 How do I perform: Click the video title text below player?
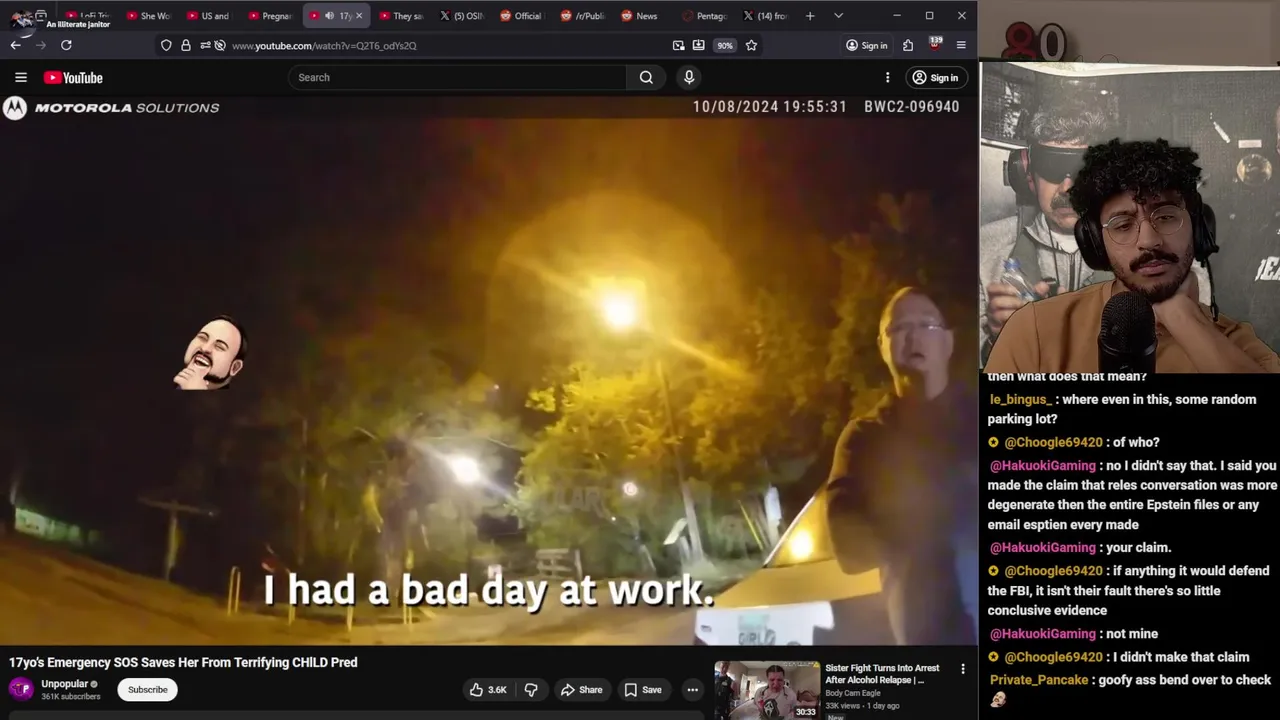coord(183,662)
